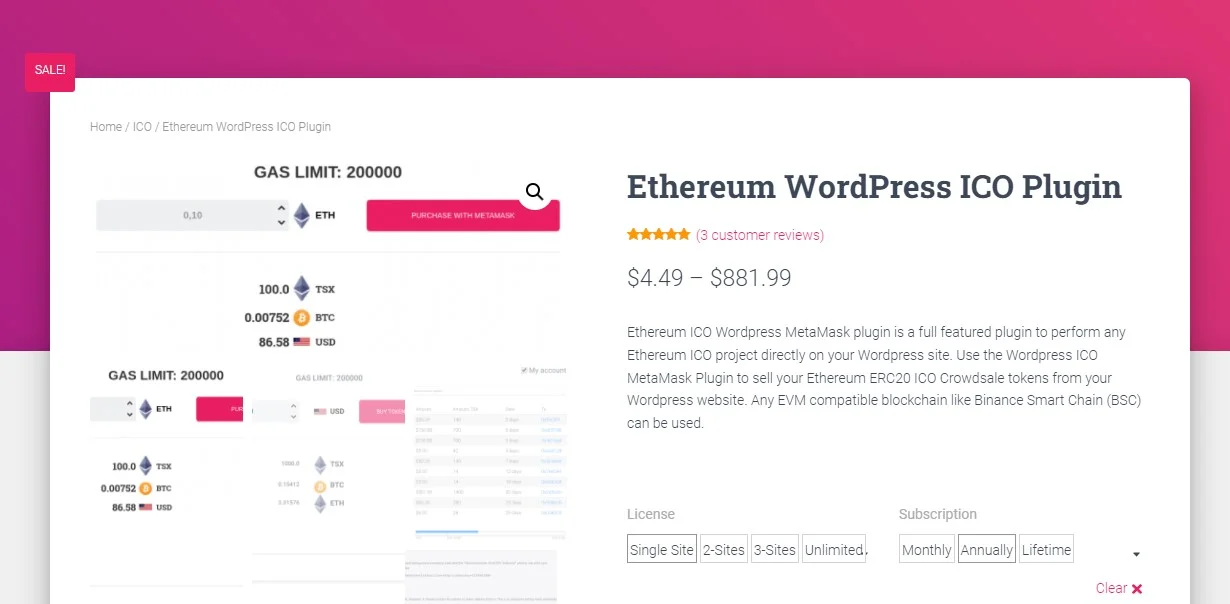Choose the Lifetime subscription option
The width and height of the screenshot is (1230, 604).
1046,548
